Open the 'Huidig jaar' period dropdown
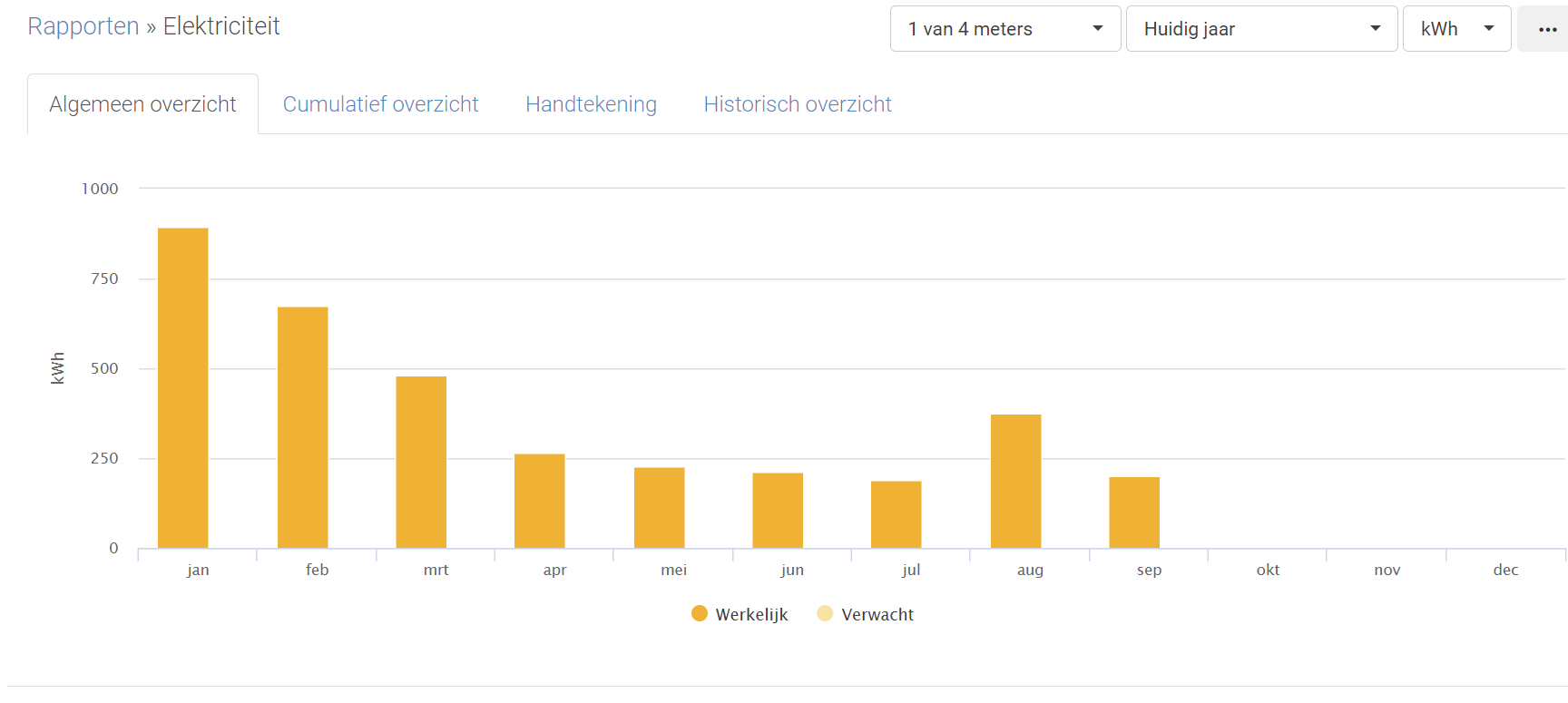1568x703 pixels. pos(1260,29)
